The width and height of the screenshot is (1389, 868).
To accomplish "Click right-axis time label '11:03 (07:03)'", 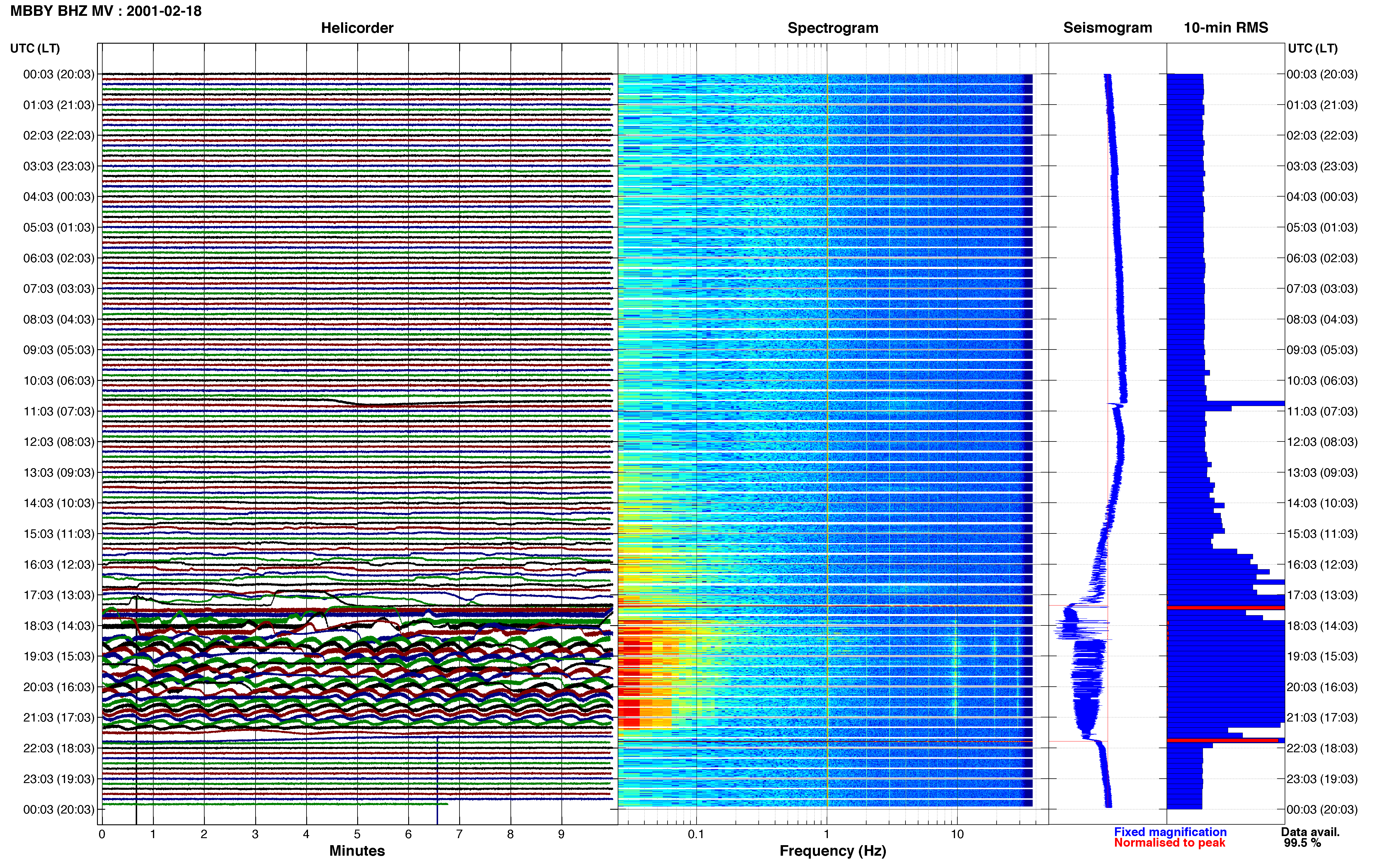I will tap(1322, 412).
